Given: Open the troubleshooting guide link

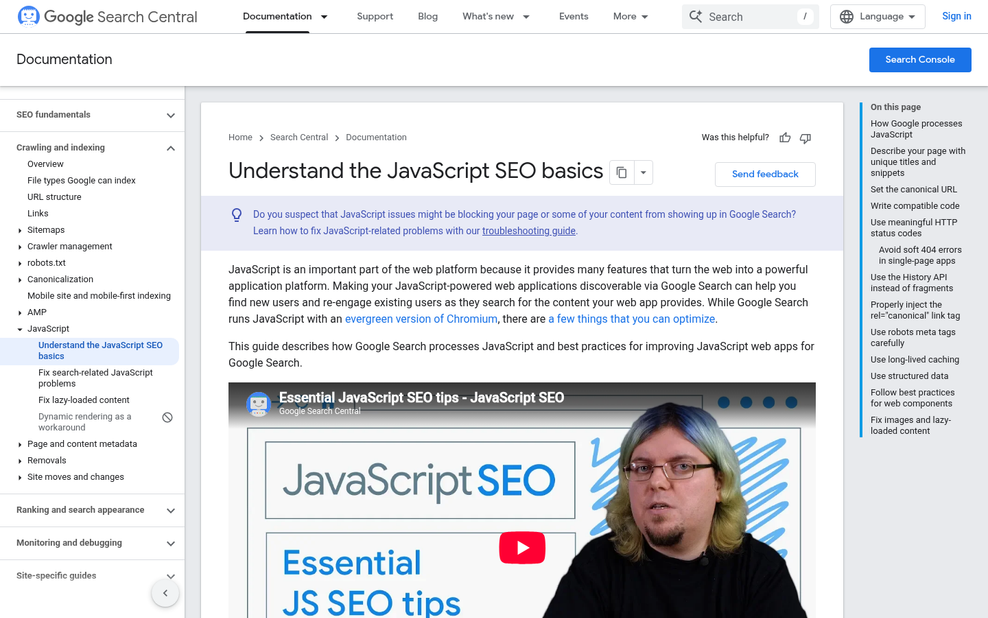Looking at the screenshot, I should 529,231.
